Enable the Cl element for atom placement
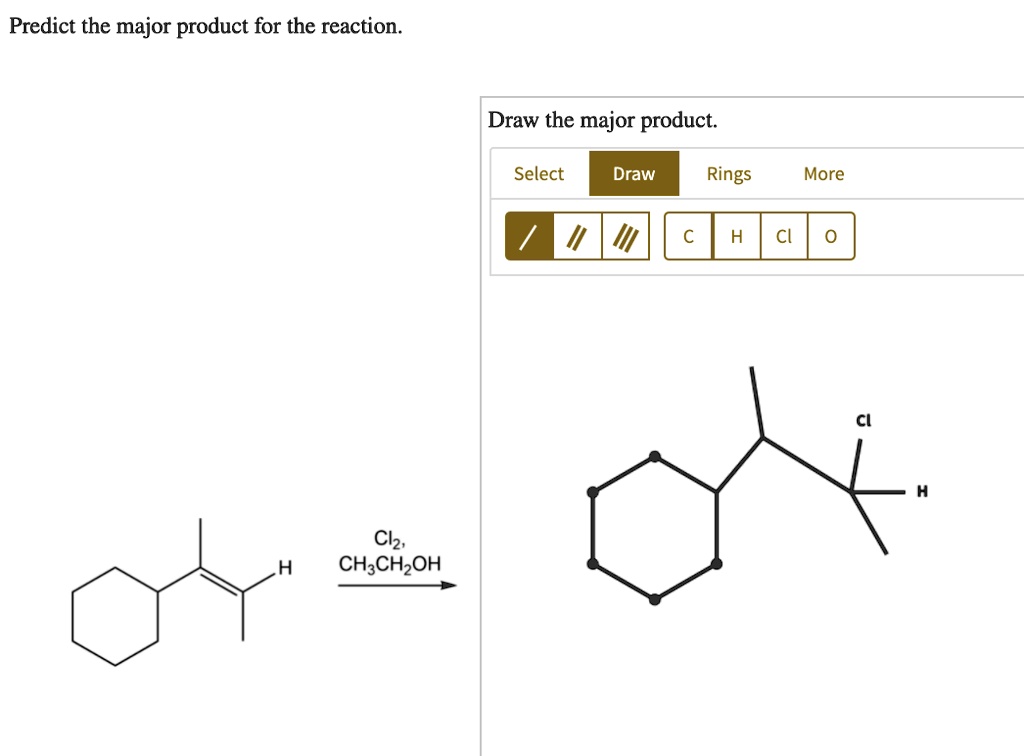The height and width of the screenshot is (756, 1024). pos(783,236)
